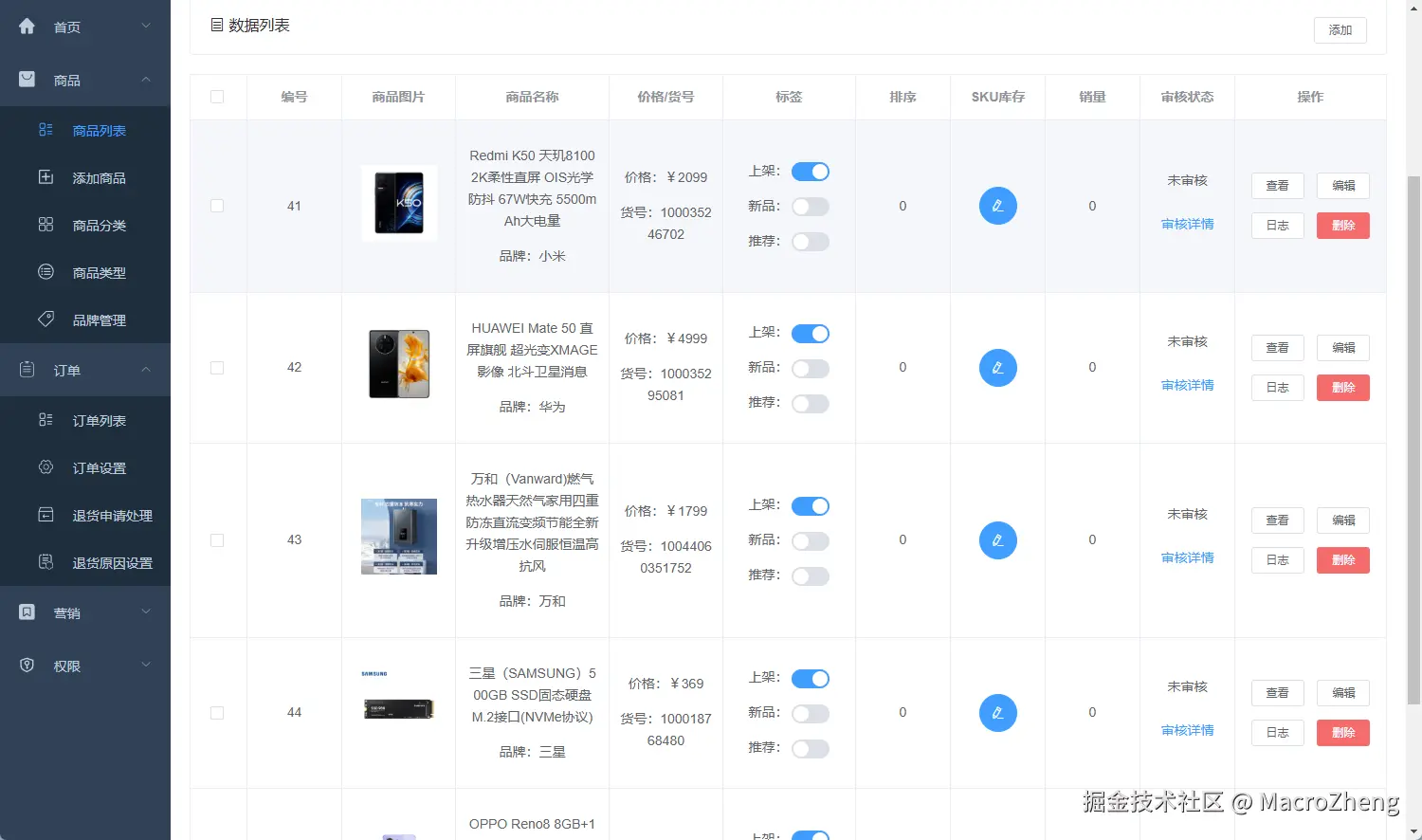Check the row checkbox for product 44
Viewport: 1422px width, 840px height.
point(217,713)
